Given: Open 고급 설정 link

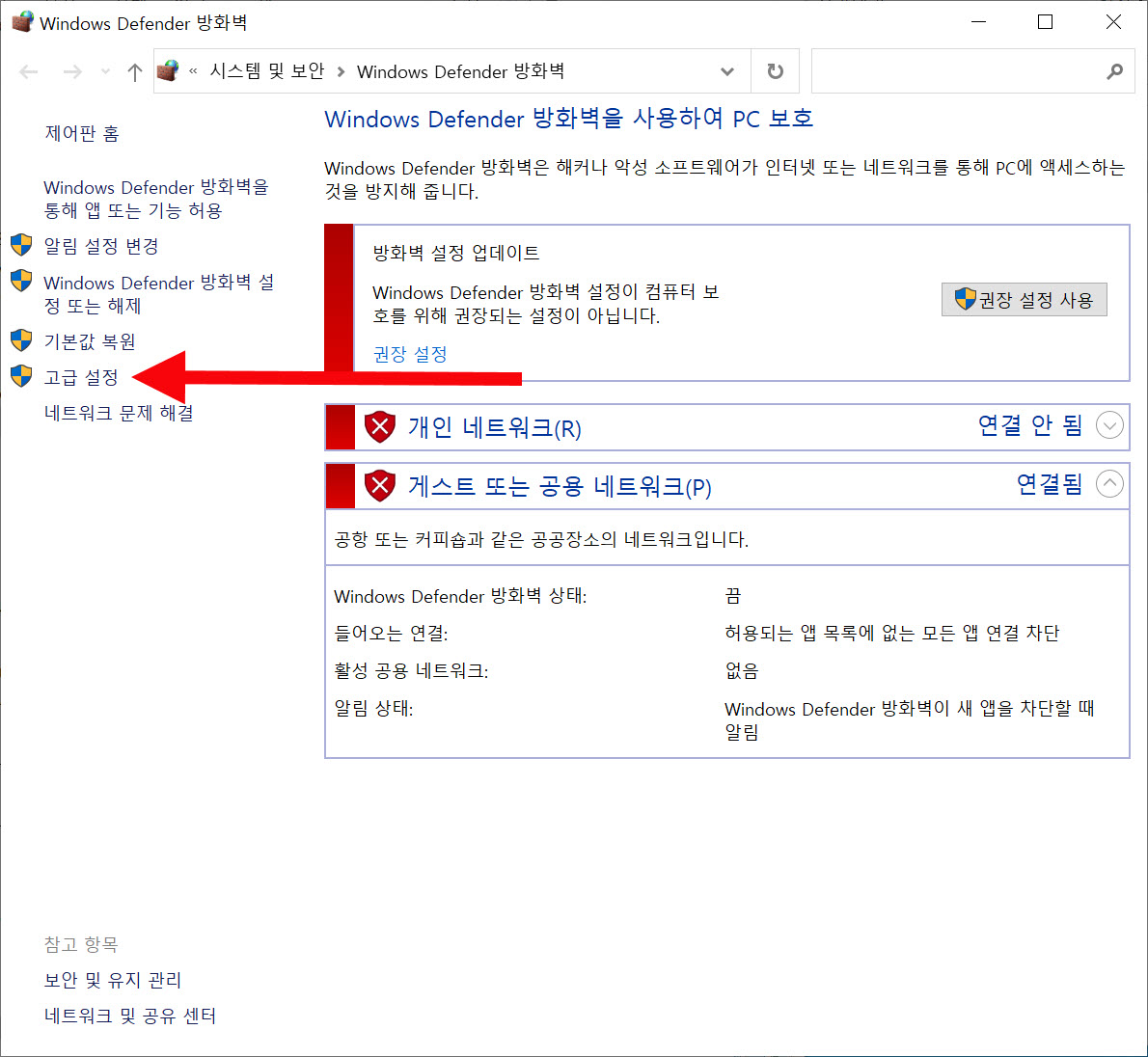Looking at the screenshot, I should click(x=80, y=378).
